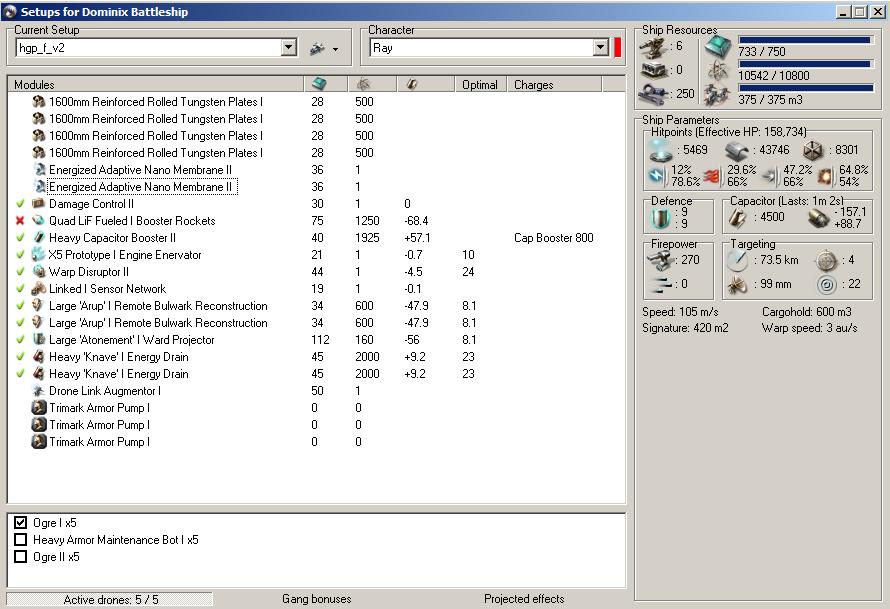This screenshot has height=609, width=890.
Task: Click Large 'Atonement' I Ward Projector icon
Action: pos(39,339)
